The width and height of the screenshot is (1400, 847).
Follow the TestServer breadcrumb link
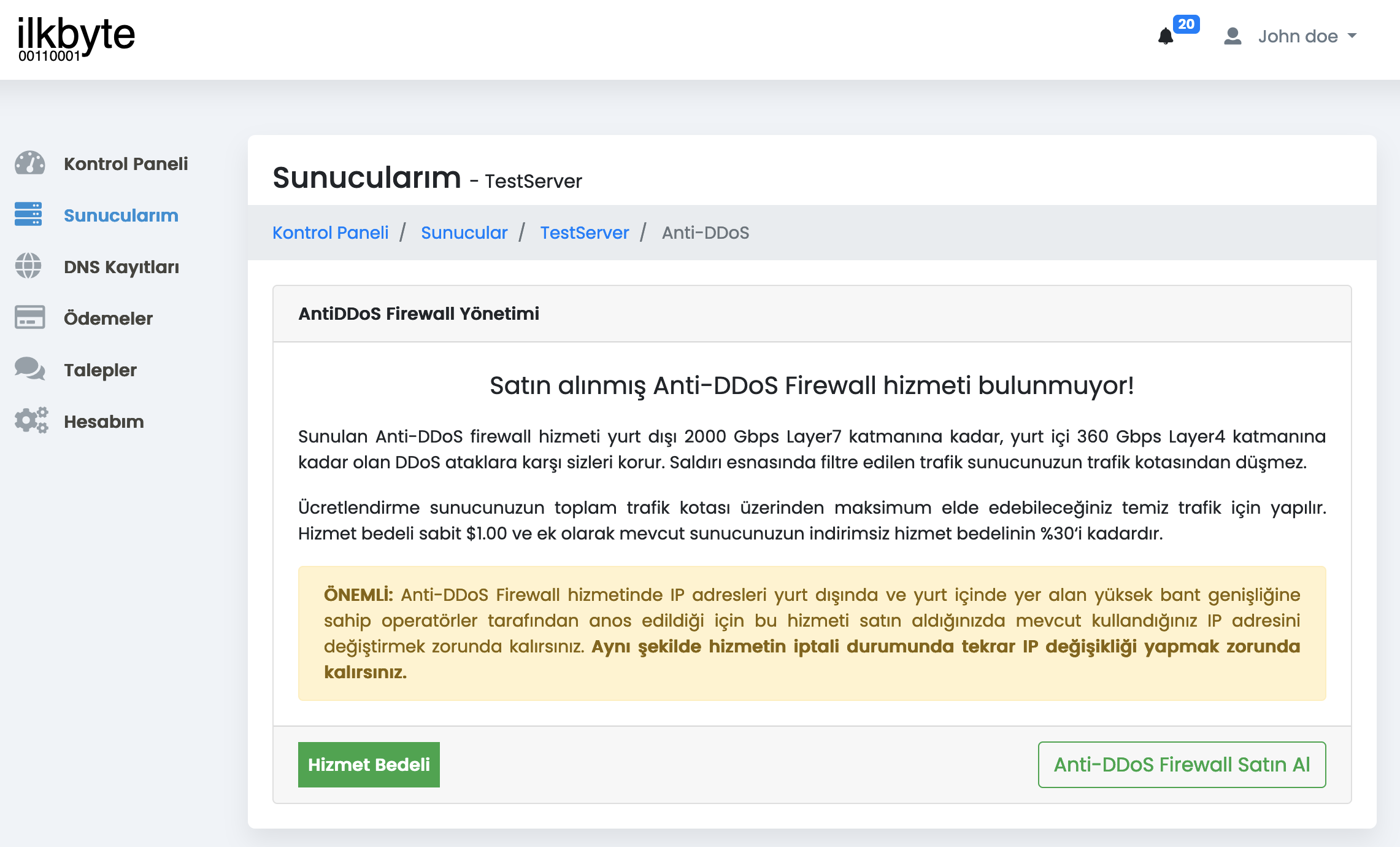(x=584, y=233)
